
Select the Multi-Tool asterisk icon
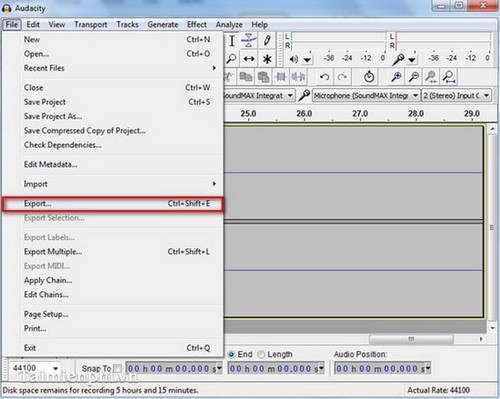click(267, 59)
